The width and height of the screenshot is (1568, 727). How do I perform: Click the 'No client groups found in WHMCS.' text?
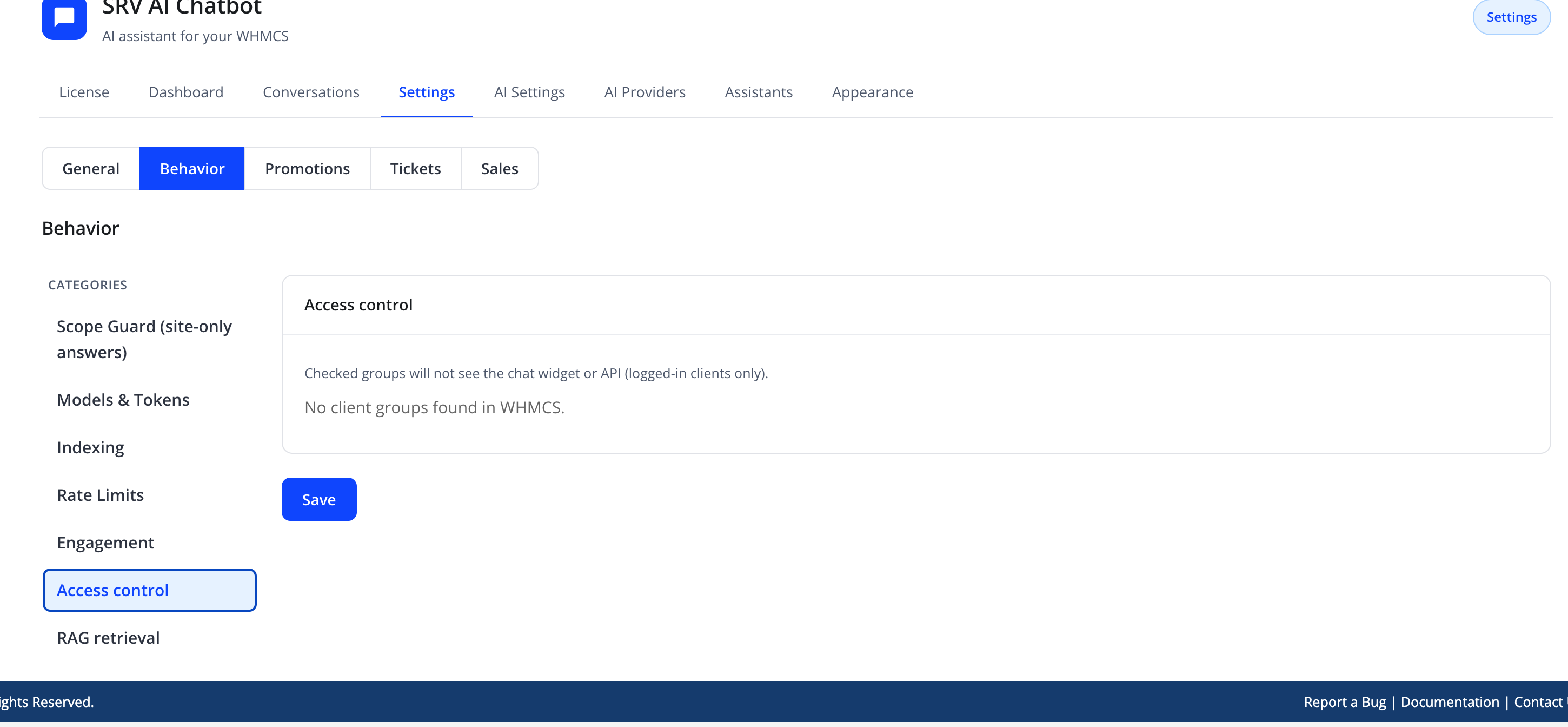[434, 407]
